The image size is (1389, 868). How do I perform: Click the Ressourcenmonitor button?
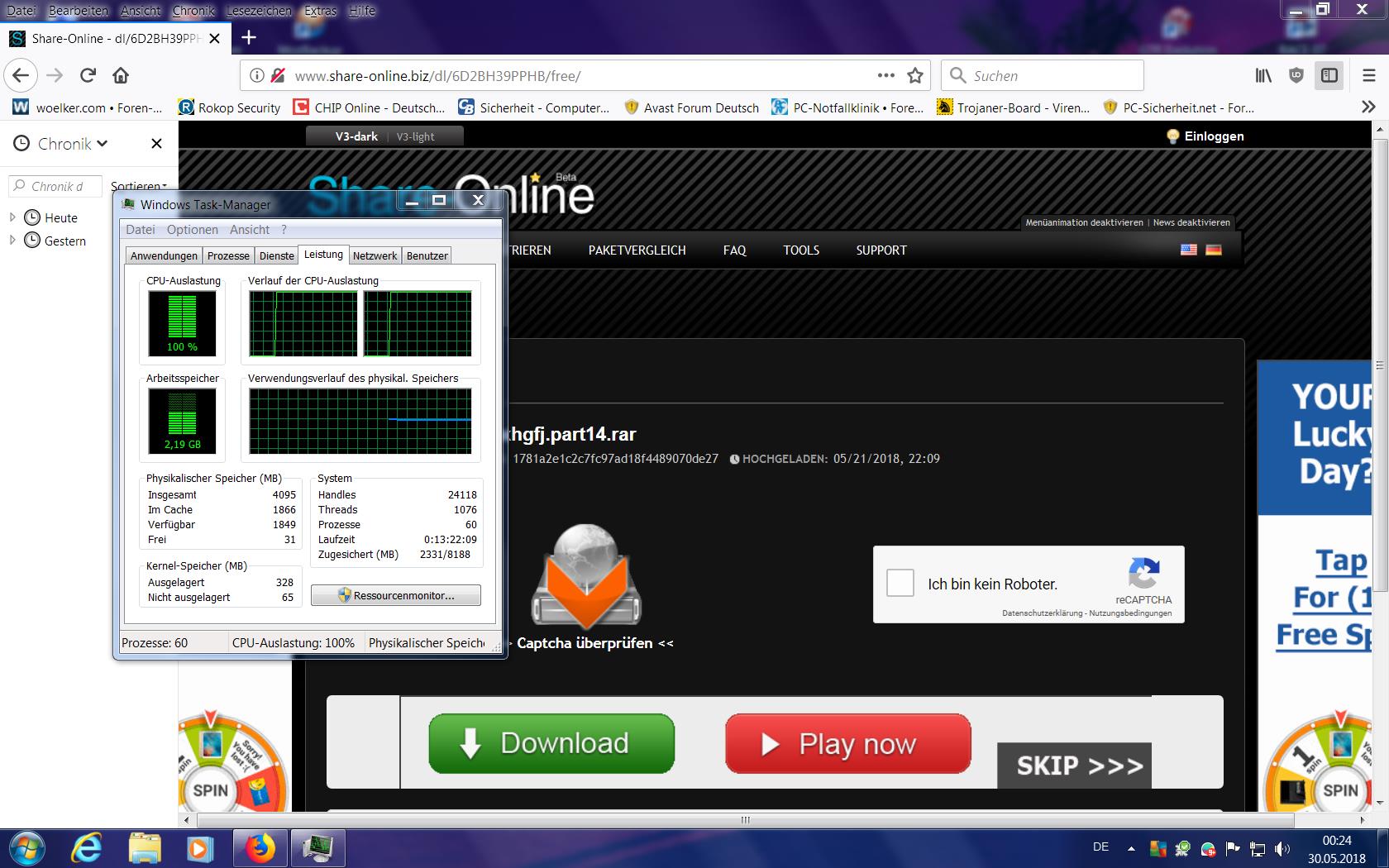pyautogui.click(x=395, y=595)
